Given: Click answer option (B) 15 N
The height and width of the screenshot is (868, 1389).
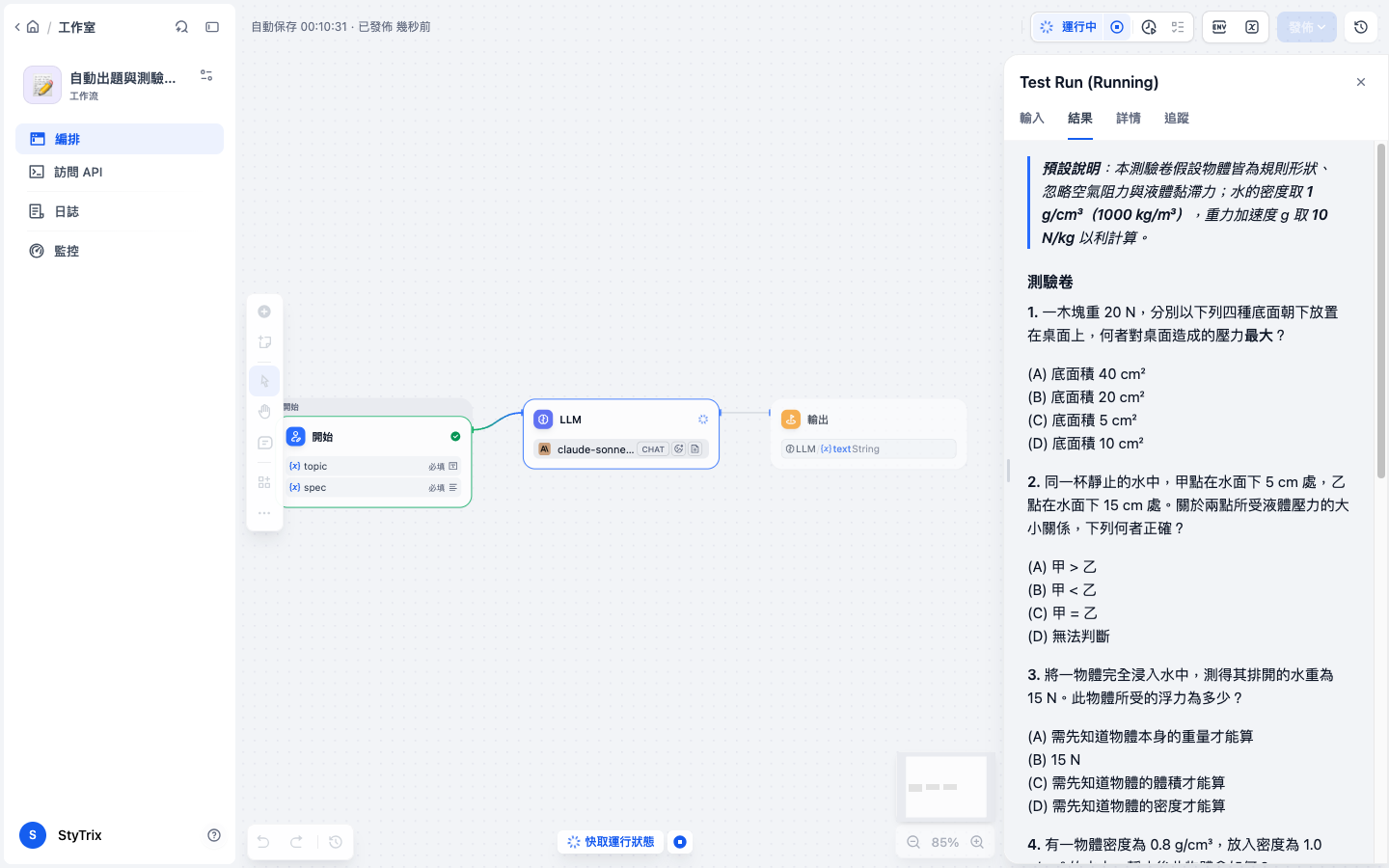Looking at the screenshot, I should click(1054, 760).
